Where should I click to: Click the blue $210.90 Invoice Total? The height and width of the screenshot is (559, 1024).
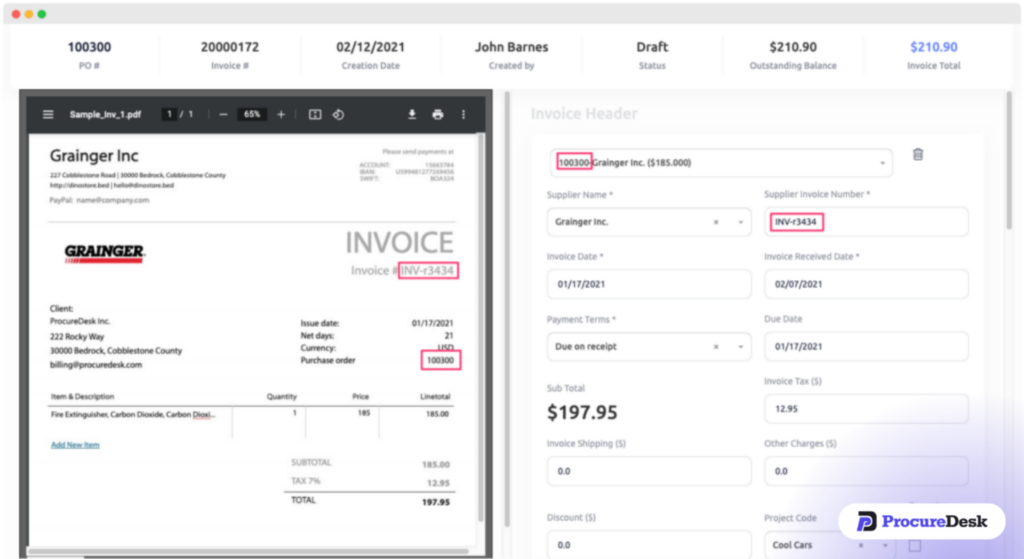(932, 47)
